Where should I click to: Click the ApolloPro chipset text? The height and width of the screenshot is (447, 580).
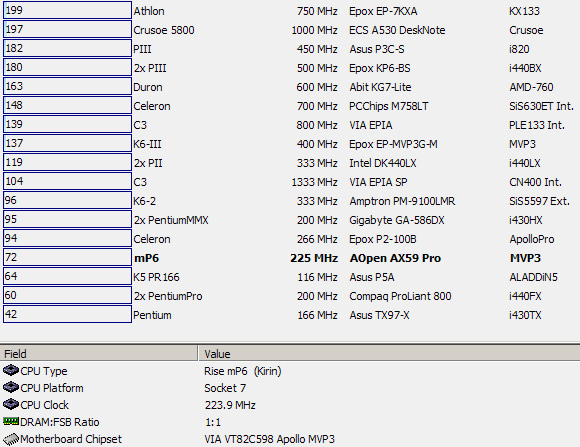(532, 239)
